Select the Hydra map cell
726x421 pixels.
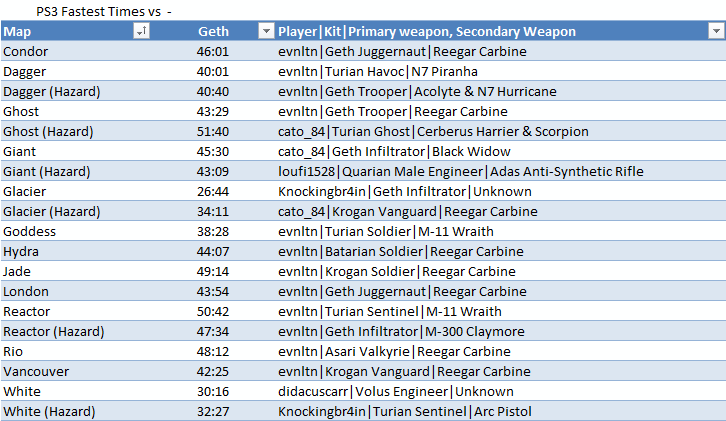pos(76,251)
